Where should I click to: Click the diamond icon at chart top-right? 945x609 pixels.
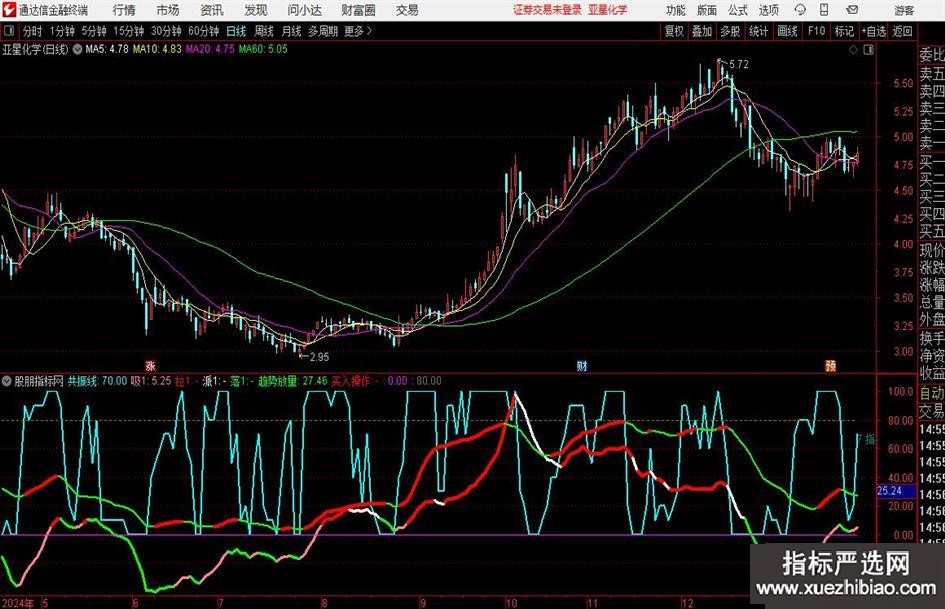(x=853, y=50)
